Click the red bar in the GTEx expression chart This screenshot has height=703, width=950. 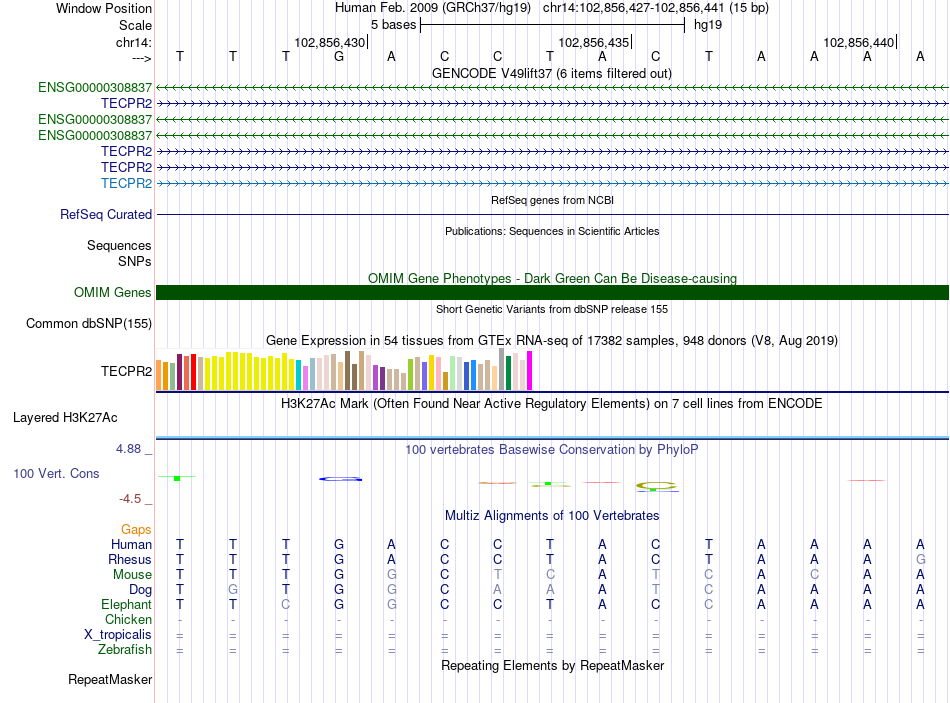click(193, 371)
